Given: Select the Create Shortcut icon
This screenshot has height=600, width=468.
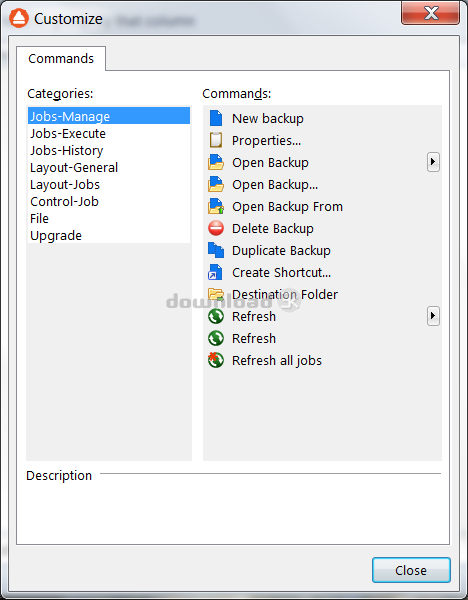Looking at the screenshot, I should coord(215,272).
